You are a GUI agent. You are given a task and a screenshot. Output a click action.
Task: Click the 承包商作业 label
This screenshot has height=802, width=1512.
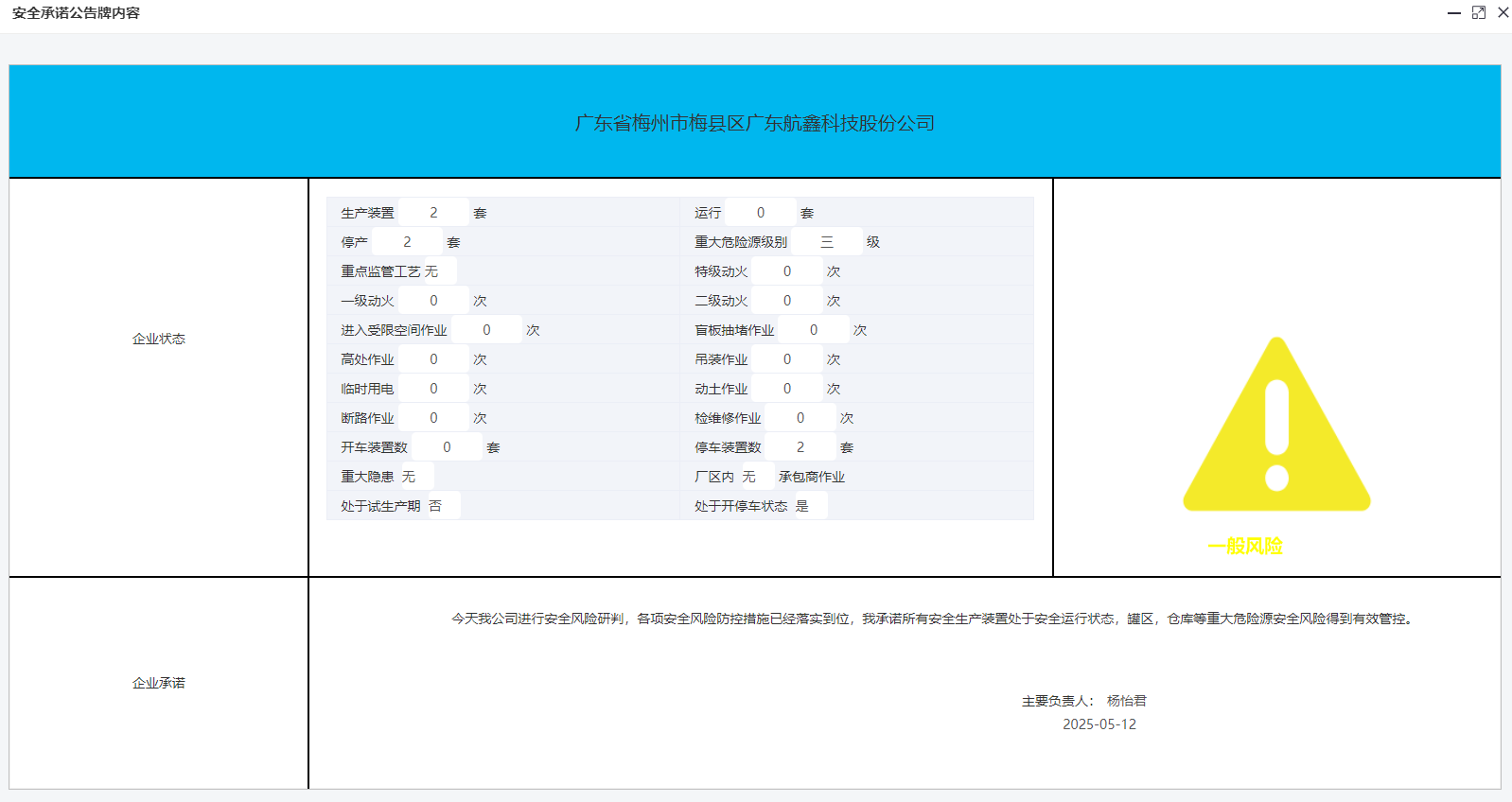812,477
